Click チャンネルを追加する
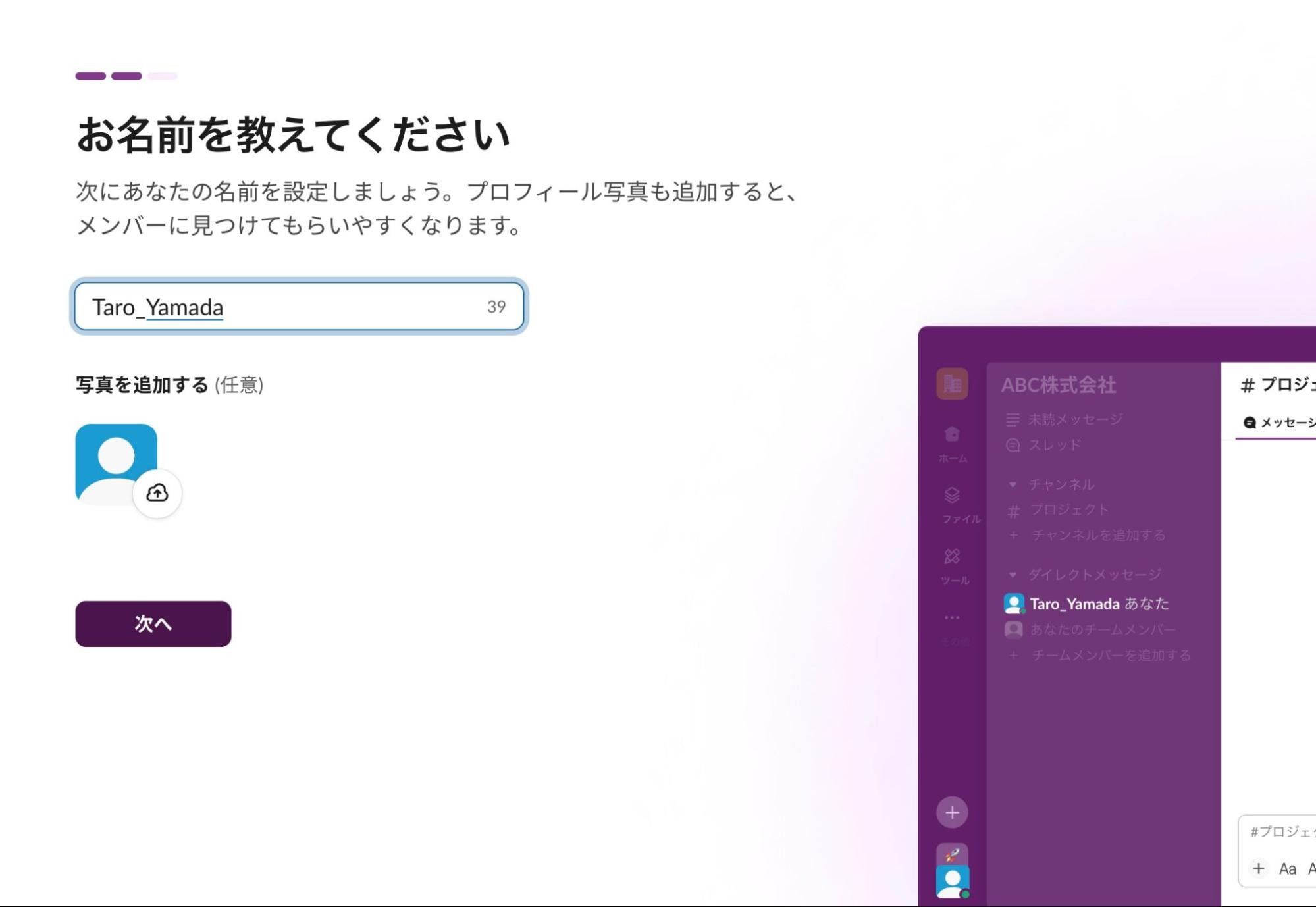Viewport: 1316px width, 907px height. [x=1087, y=535]
